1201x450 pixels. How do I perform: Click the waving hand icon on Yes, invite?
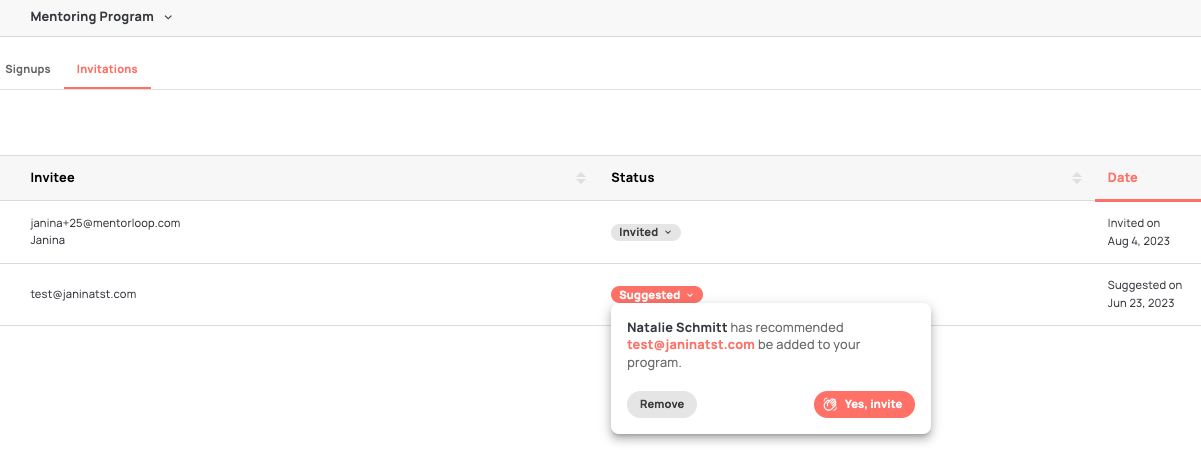coord(830,404)
